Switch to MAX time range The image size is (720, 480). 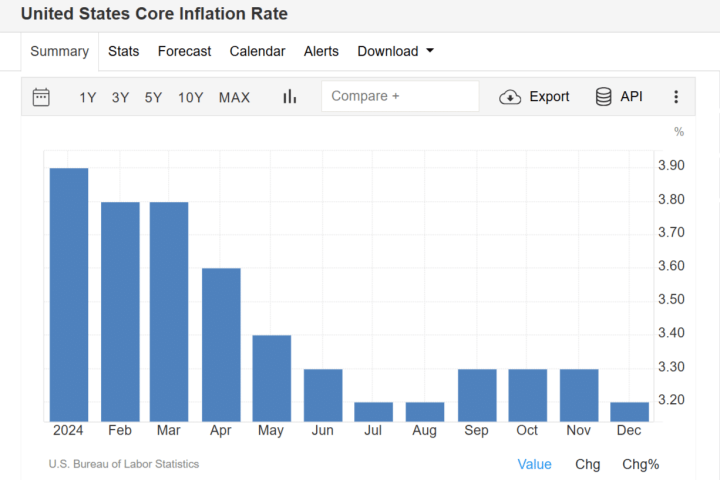pyautogui.click(x=234, y=97)
